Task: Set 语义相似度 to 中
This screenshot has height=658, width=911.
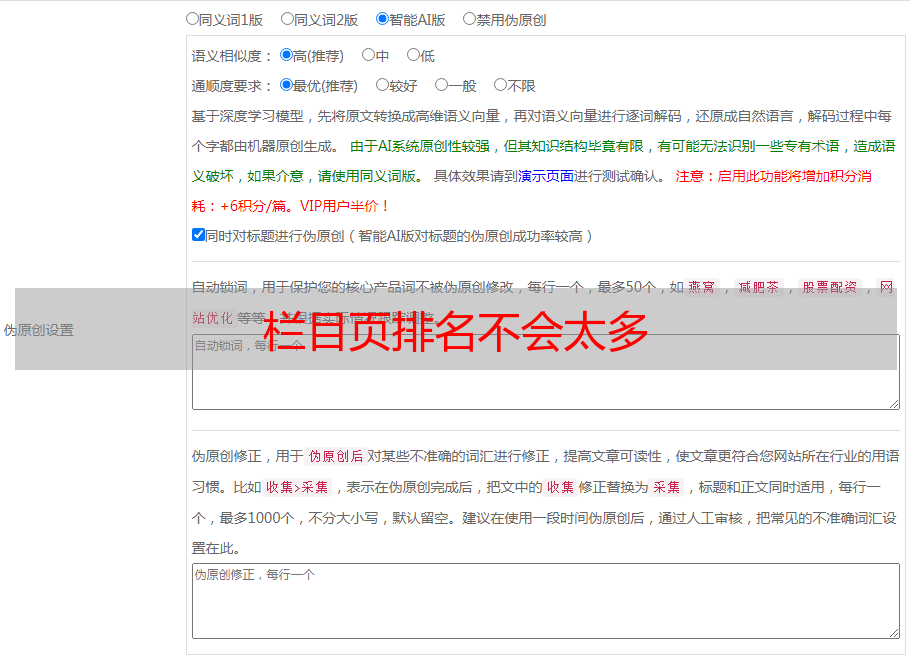Action: [x=368, y=56]
